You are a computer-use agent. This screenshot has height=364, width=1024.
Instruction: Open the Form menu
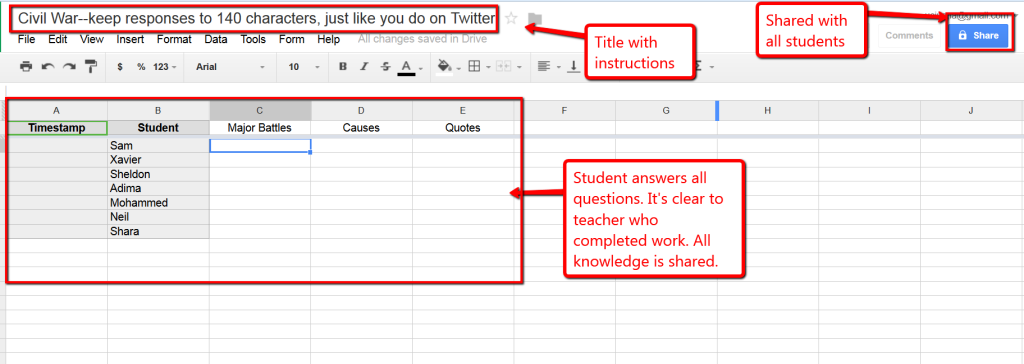pyautogui.click(x=291, y=39)
